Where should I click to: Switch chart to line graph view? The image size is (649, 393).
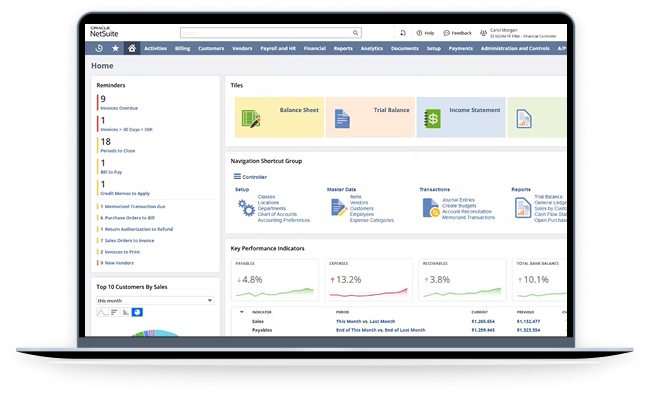click(102, 312)
